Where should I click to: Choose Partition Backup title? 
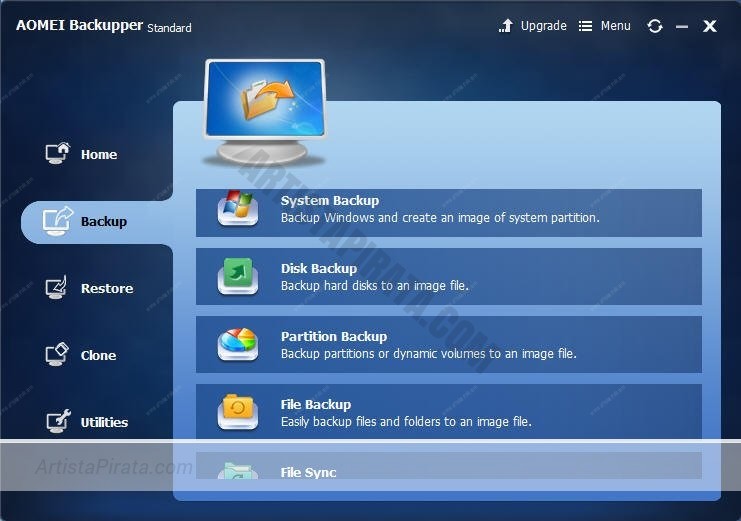click(x=334, y=337)
